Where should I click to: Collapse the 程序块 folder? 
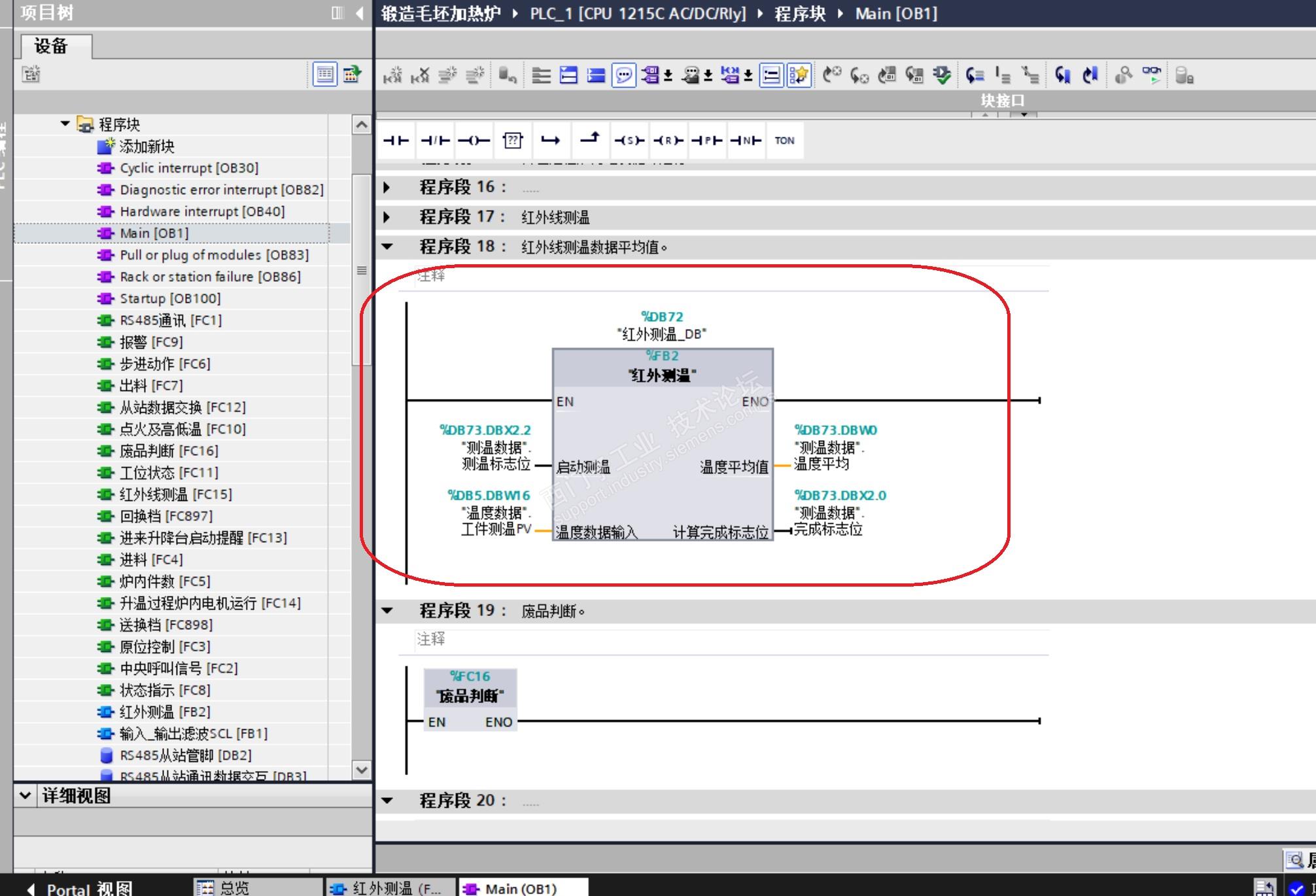coord(65,124)
